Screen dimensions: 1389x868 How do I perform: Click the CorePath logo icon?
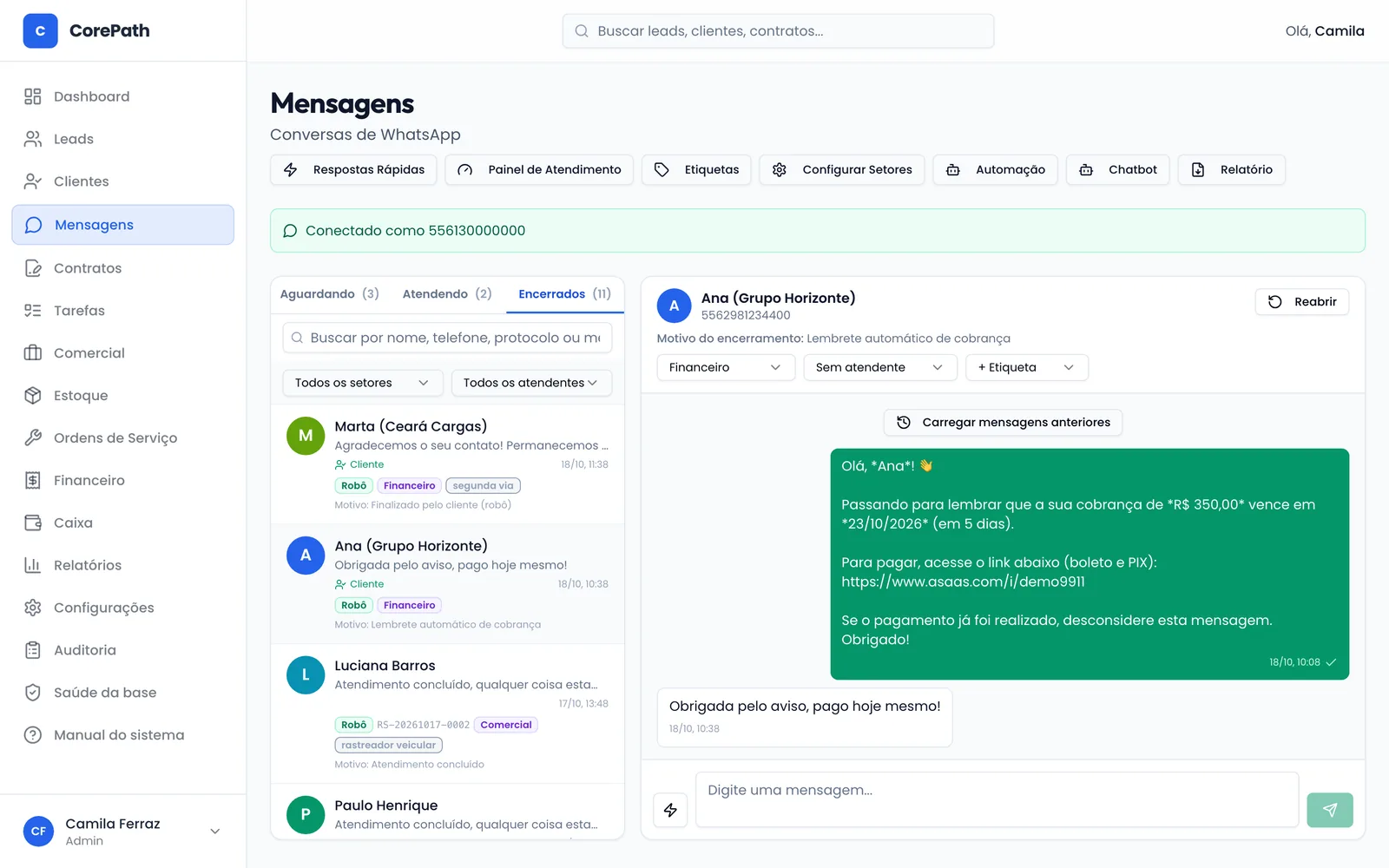pyautogui.click(x=40, y=30)
